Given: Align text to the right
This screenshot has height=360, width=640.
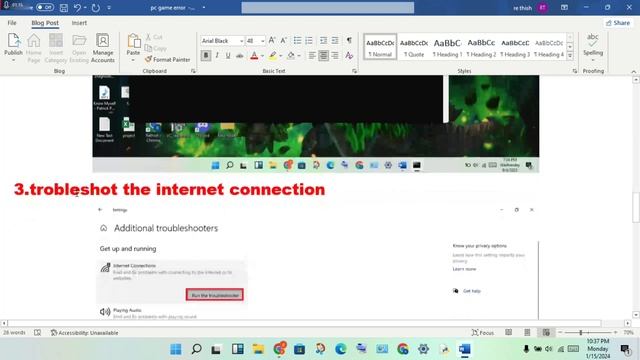Looking at the screenshot, I should pos(335,55).
